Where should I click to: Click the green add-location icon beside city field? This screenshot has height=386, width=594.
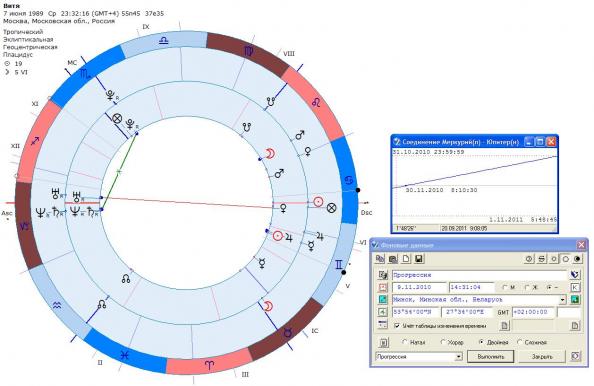pos(575,300)
